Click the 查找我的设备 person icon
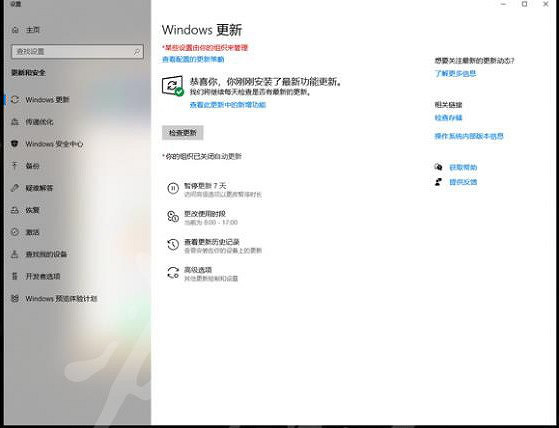This screenshot has width=559, height=428. tap(15, 254)
